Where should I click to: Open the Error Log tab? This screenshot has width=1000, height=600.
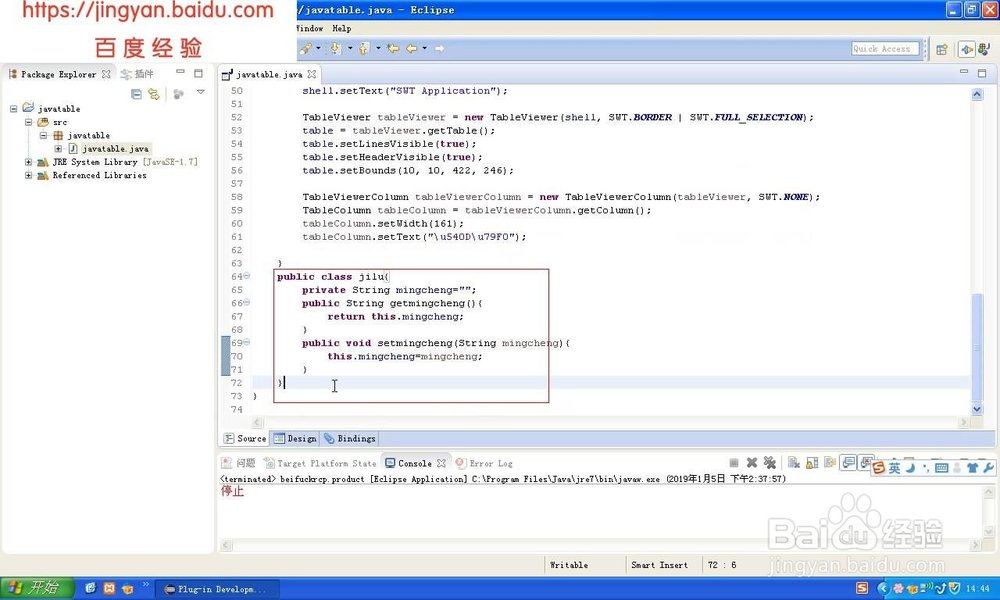[x=484, y=464]
